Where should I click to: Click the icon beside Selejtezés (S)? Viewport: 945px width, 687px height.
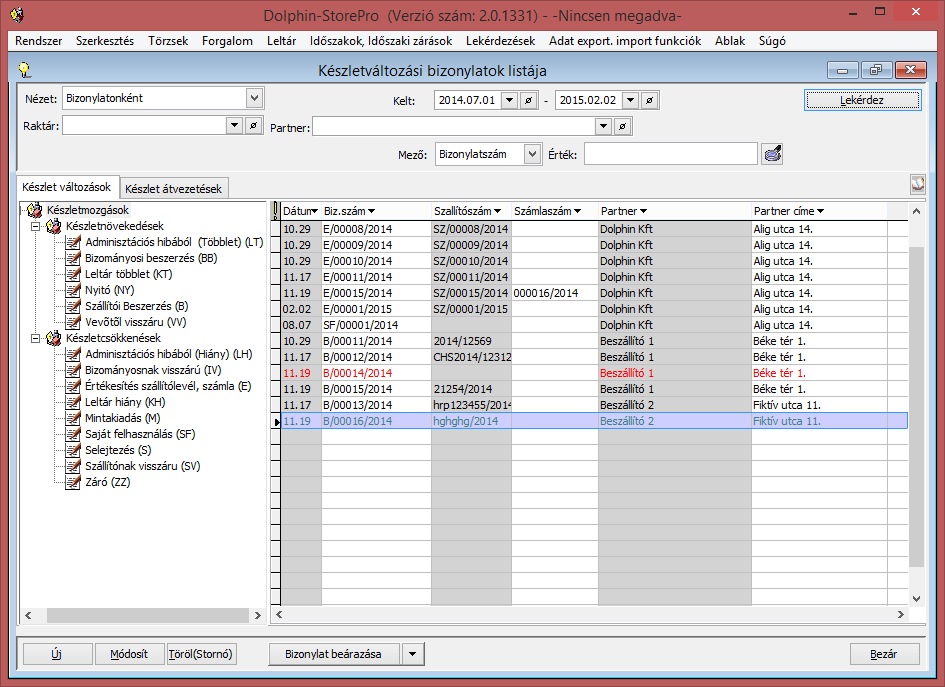tap(73, 450)
